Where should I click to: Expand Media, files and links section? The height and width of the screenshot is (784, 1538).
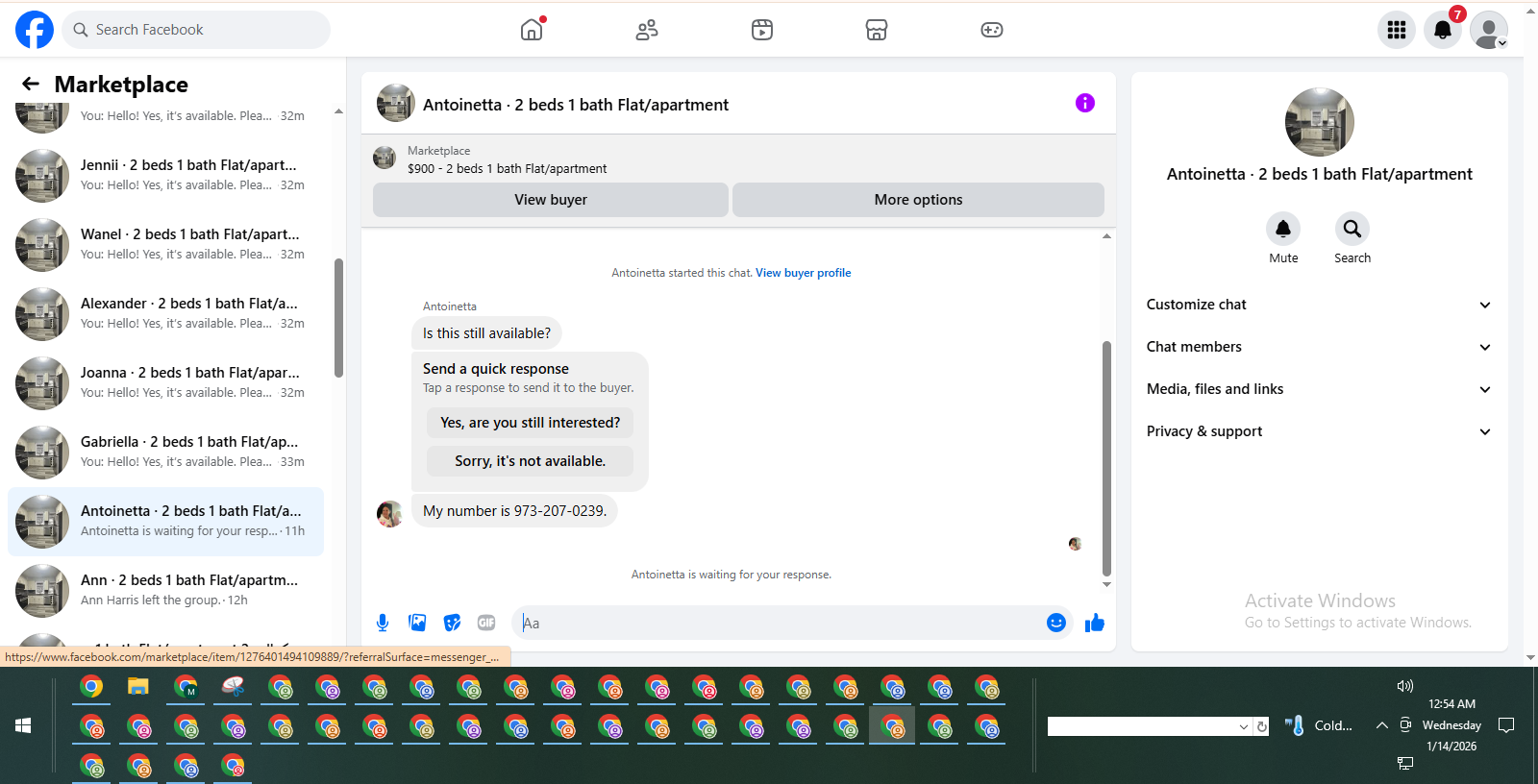(1319, 389)
